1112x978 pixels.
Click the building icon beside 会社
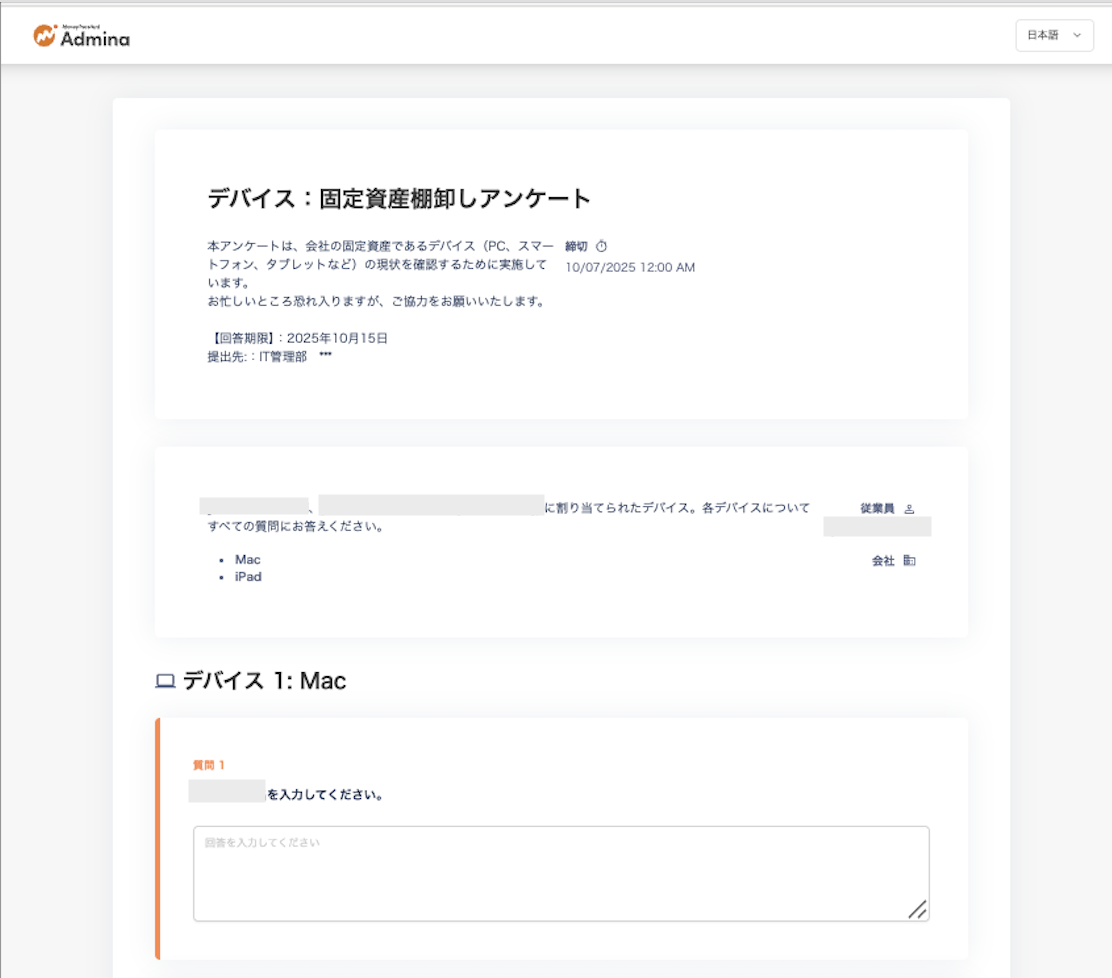click(x=909, y=561)
